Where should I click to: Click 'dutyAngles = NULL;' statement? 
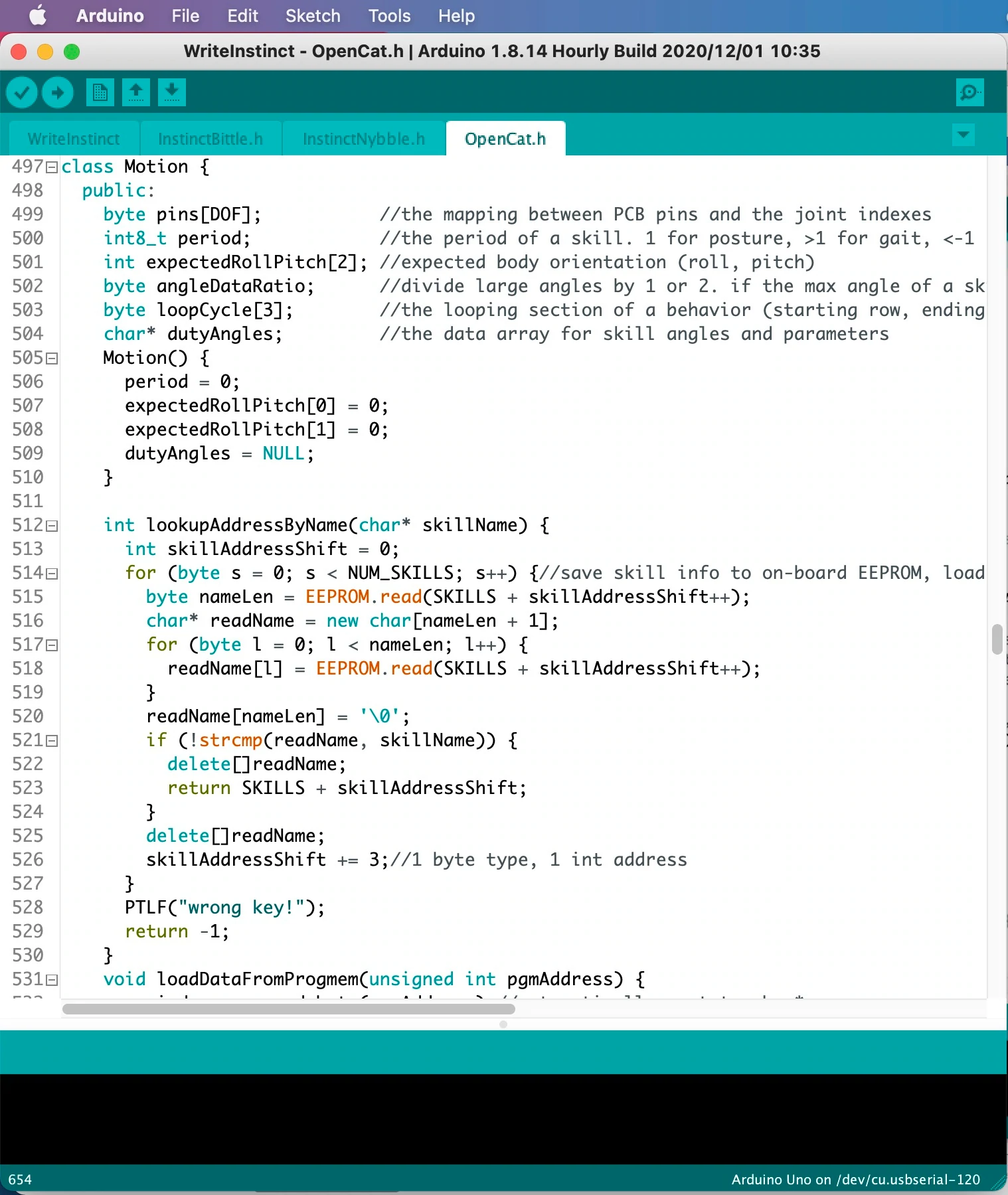(219, 453)
